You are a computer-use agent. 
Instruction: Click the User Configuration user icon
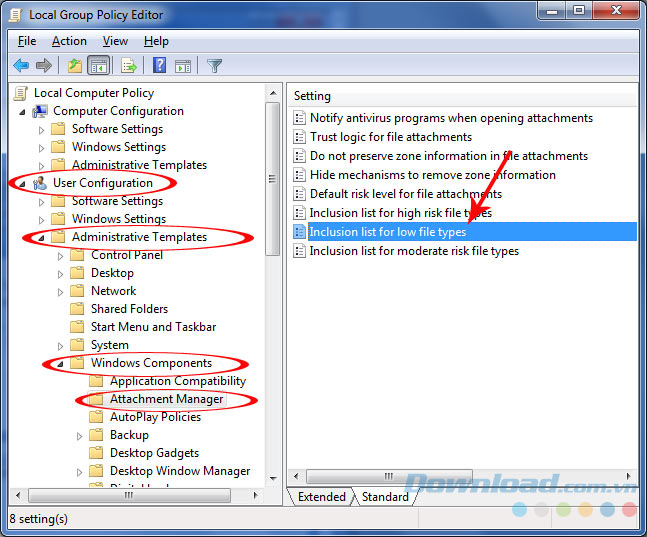pyautogui.click(x=40, y=183)
